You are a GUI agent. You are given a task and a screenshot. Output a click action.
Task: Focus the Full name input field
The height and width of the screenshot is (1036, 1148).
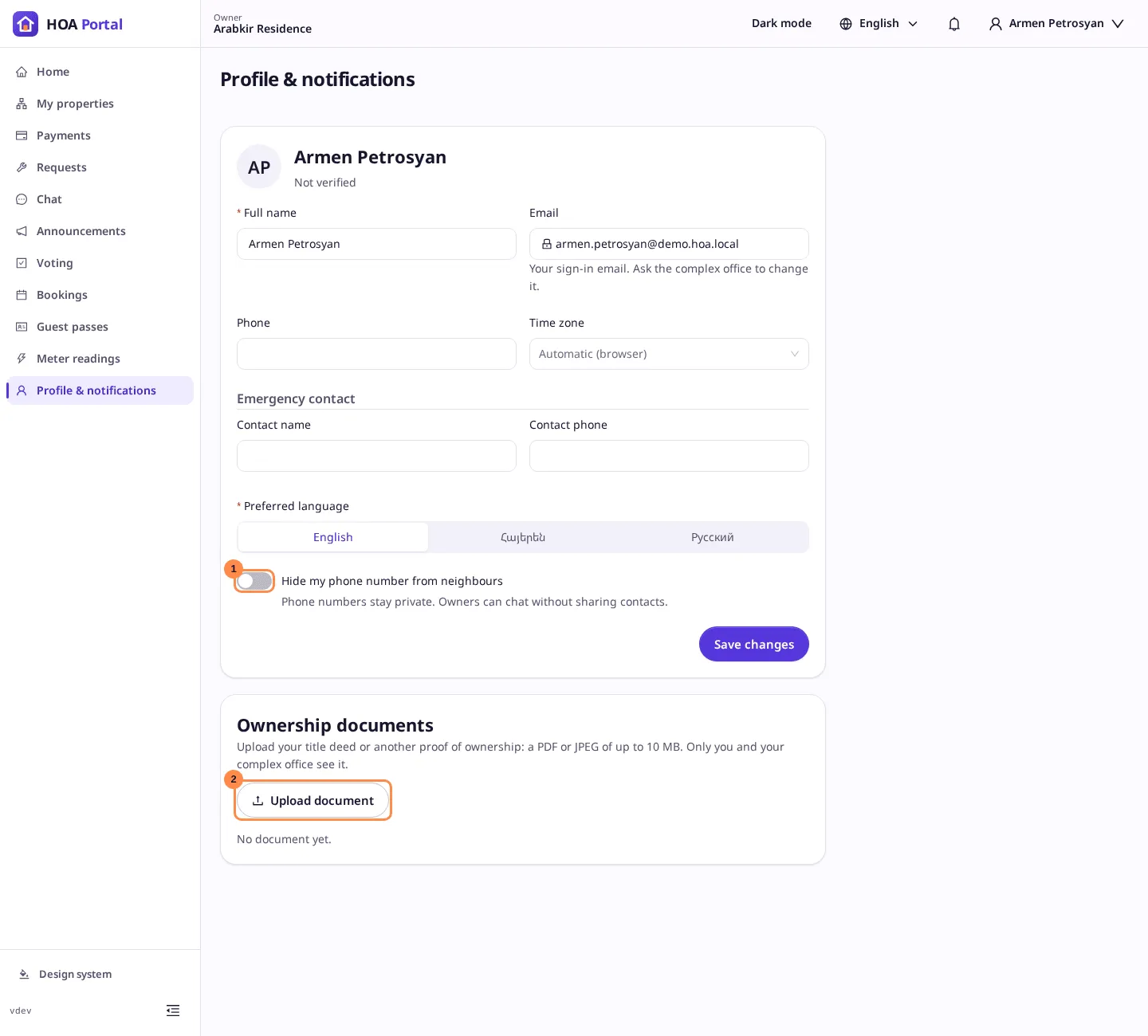tap(376, 244)
